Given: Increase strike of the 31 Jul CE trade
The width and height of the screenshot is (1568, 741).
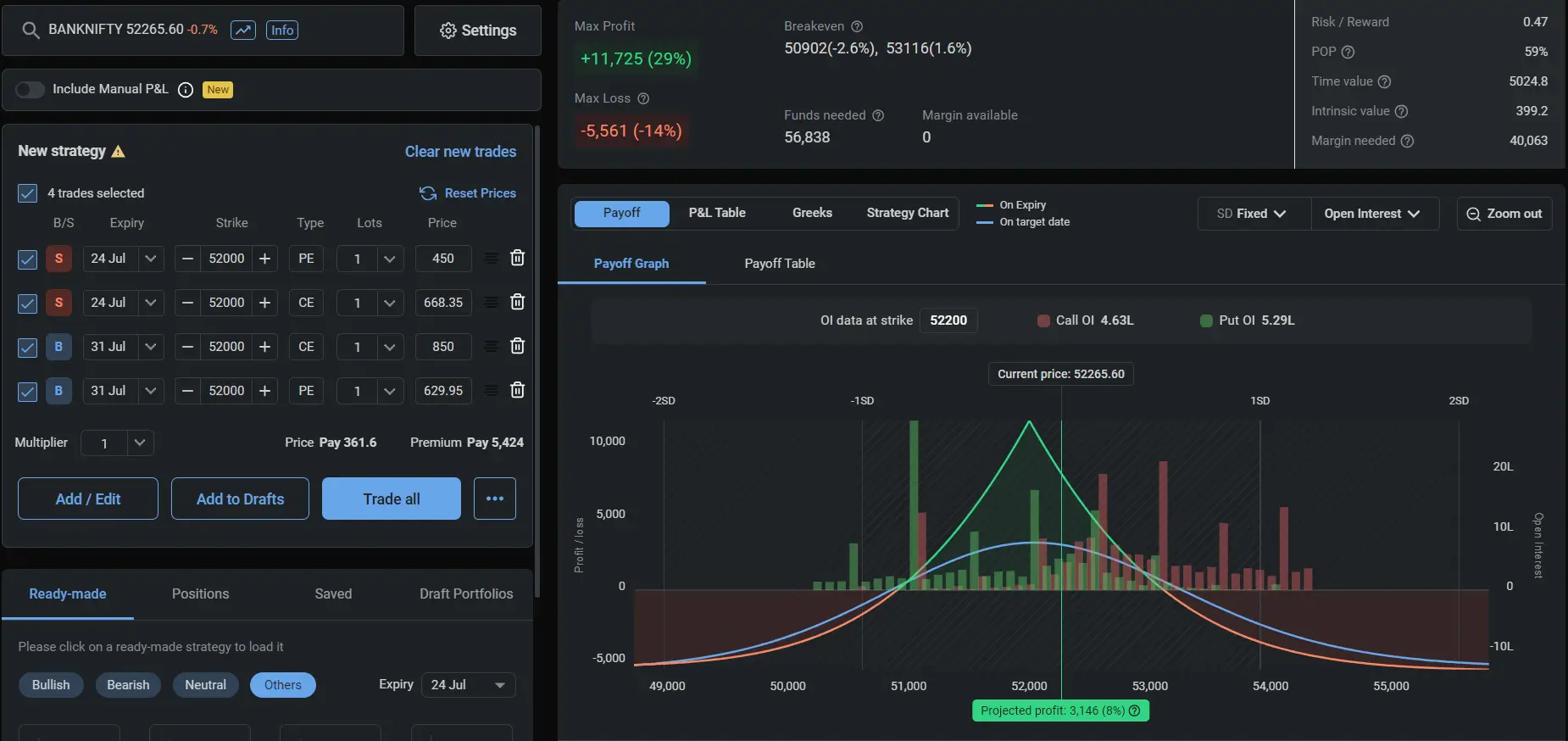Looking at the screenshot, I should click(x=264, y=347).
